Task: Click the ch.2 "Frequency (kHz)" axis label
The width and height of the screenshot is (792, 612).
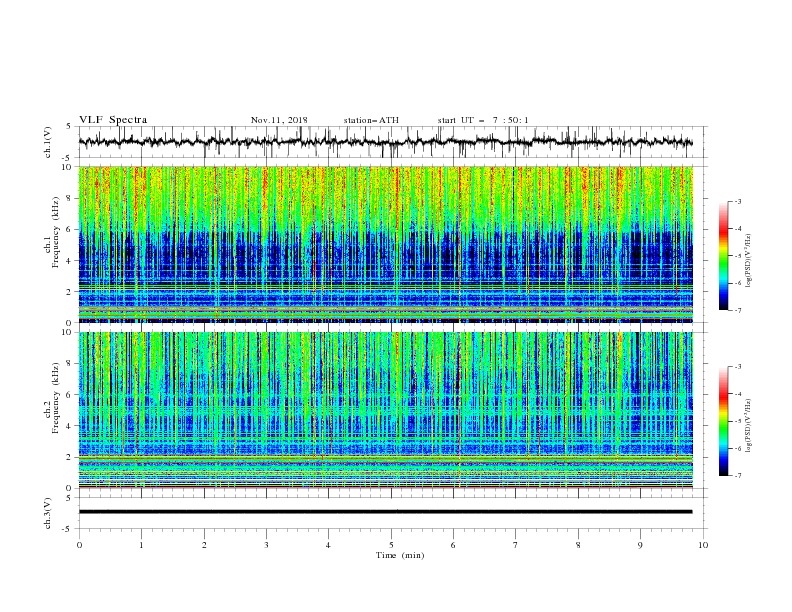Action: pyautogui.click(x=55, y=398)
